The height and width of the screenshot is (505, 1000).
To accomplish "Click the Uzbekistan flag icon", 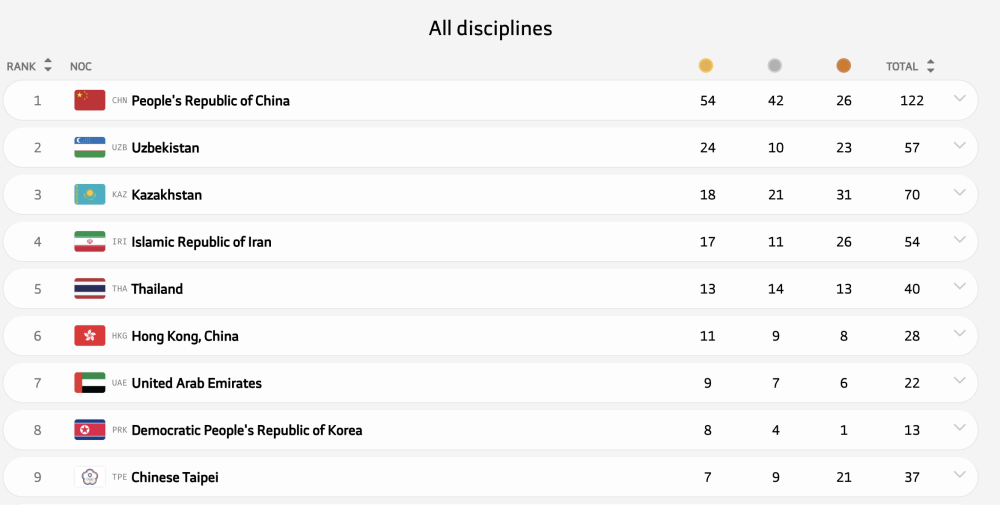I will coord(90,147).
